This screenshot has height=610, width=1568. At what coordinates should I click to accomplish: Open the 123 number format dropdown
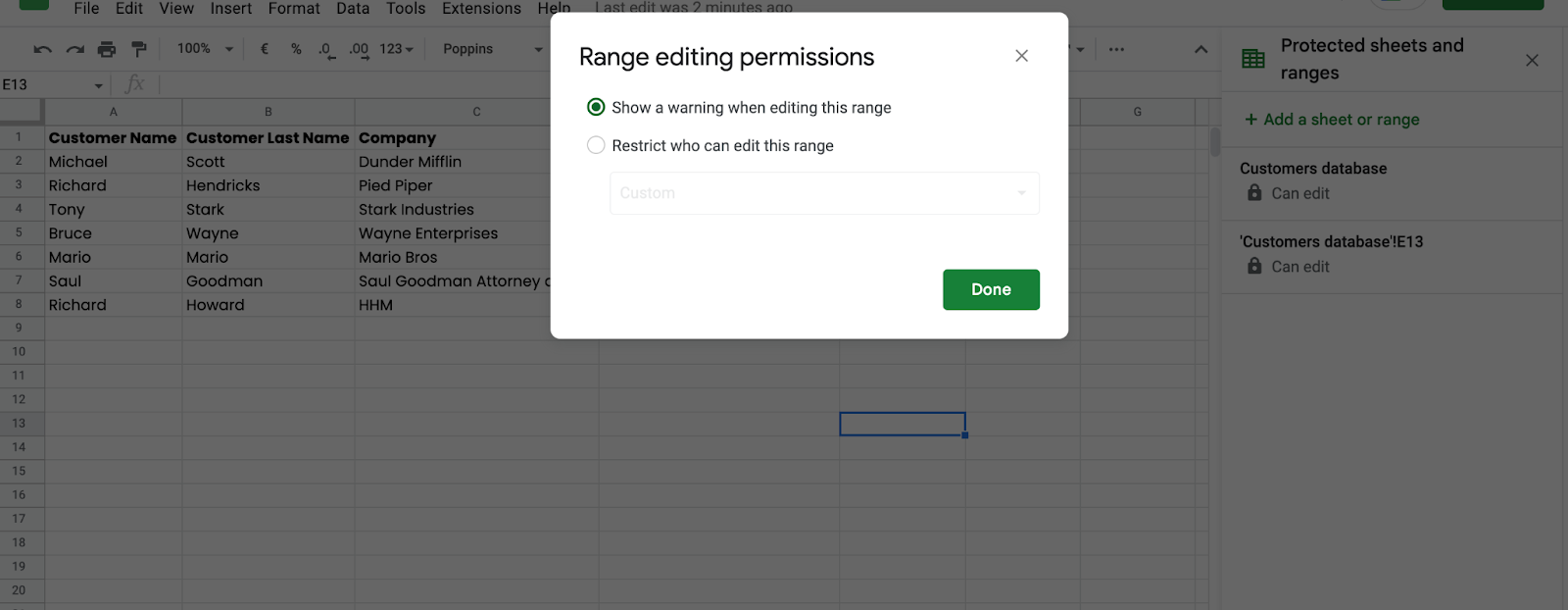point(397,49)
